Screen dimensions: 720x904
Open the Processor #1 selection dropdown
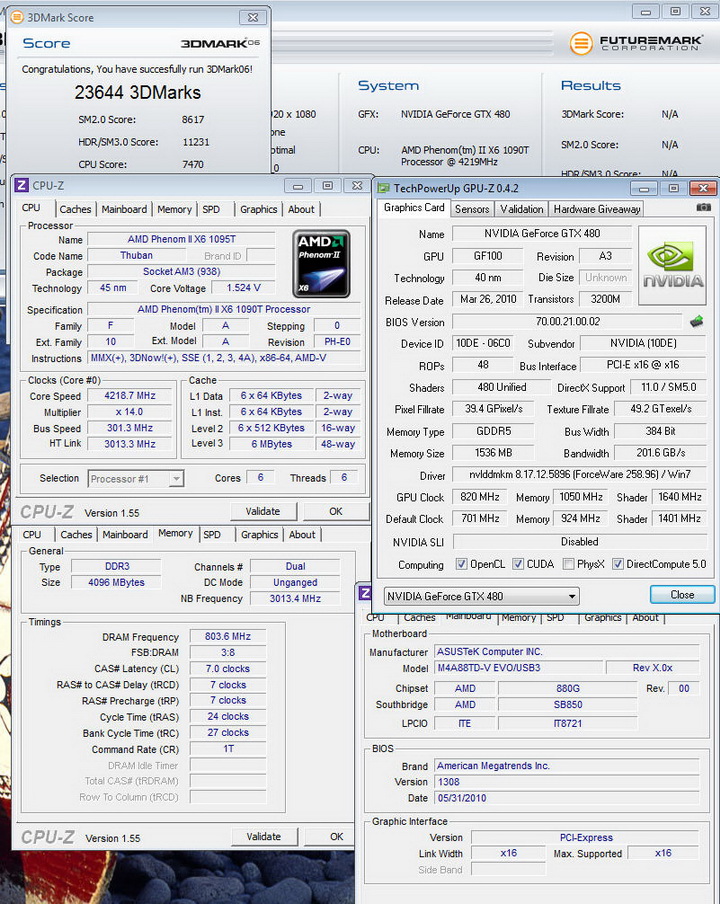135,479
